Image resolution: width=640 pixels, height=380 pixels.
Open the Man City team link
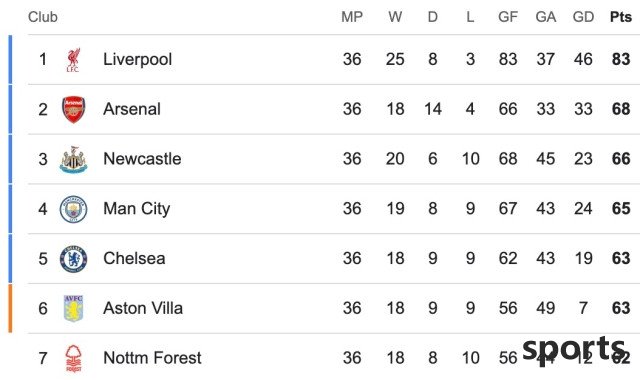tap(137, 209)
